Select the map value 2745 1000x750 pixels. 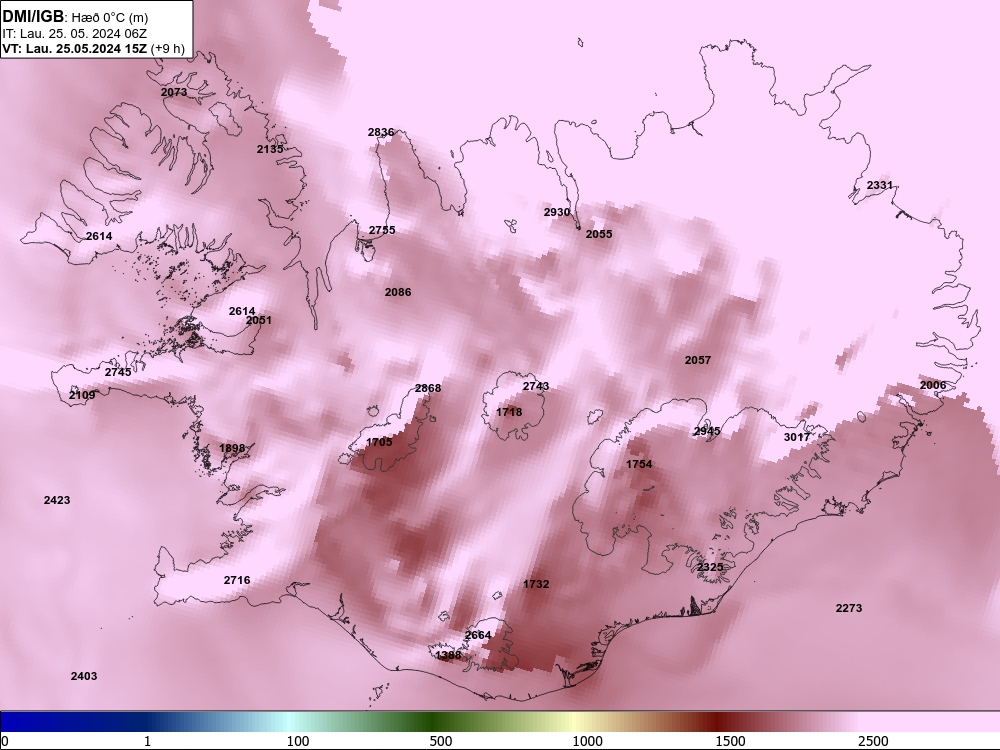(x=118, y=372)
